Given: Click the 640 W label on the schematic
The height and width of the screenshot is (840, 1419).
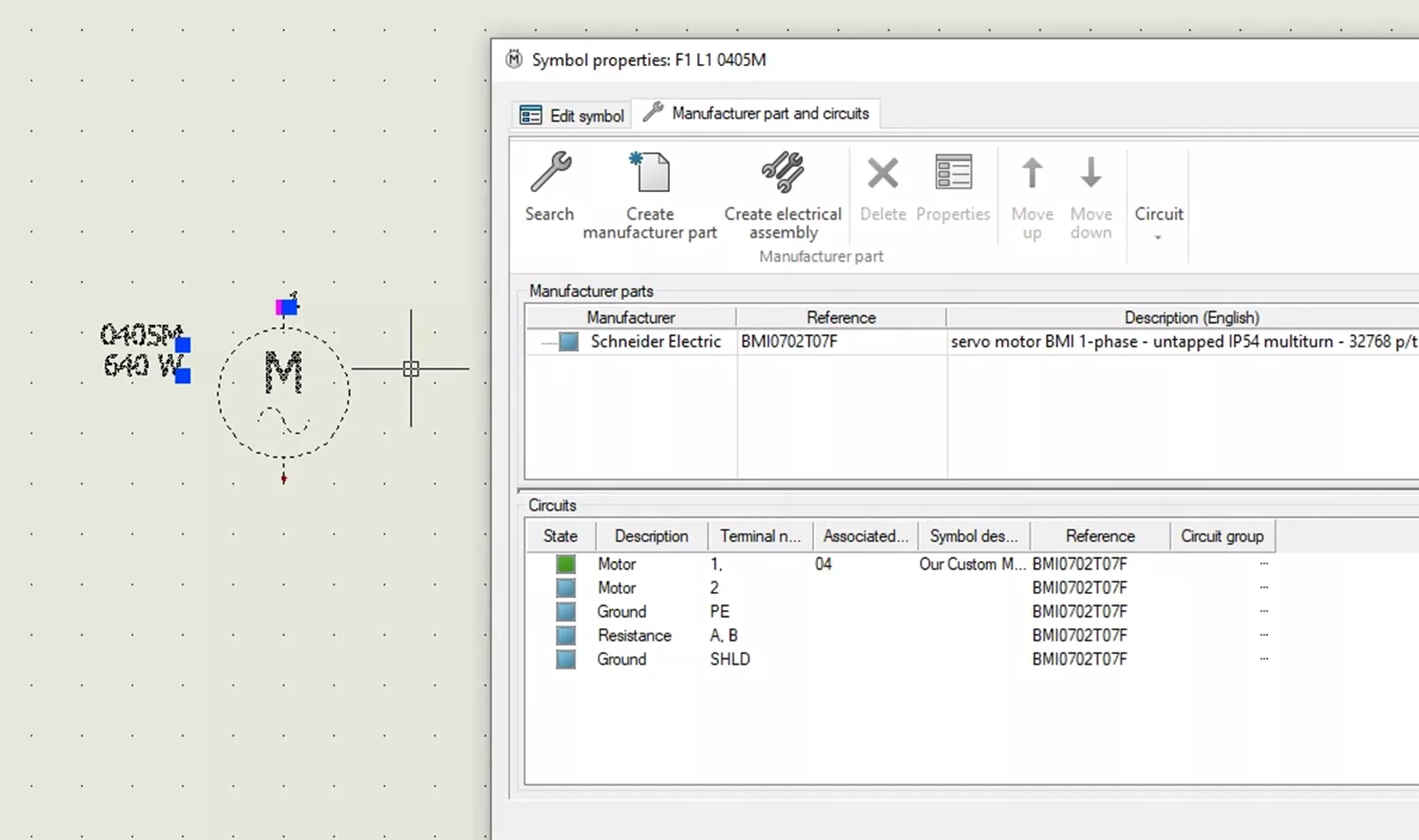Looking at the screenshot, I should [143, 365].
